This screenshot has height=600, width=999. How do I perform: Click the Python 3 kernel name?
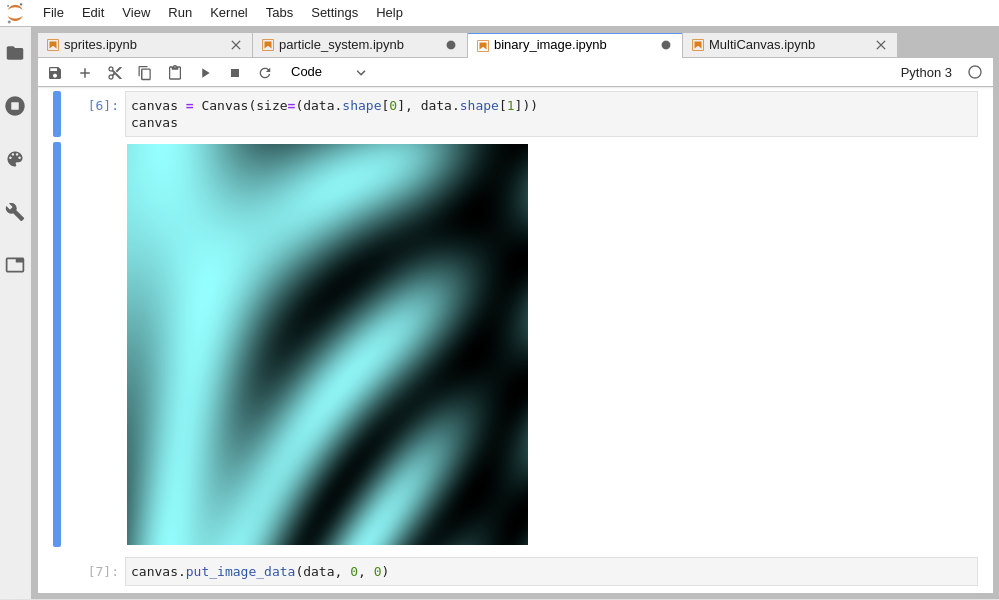coord(926,72)
